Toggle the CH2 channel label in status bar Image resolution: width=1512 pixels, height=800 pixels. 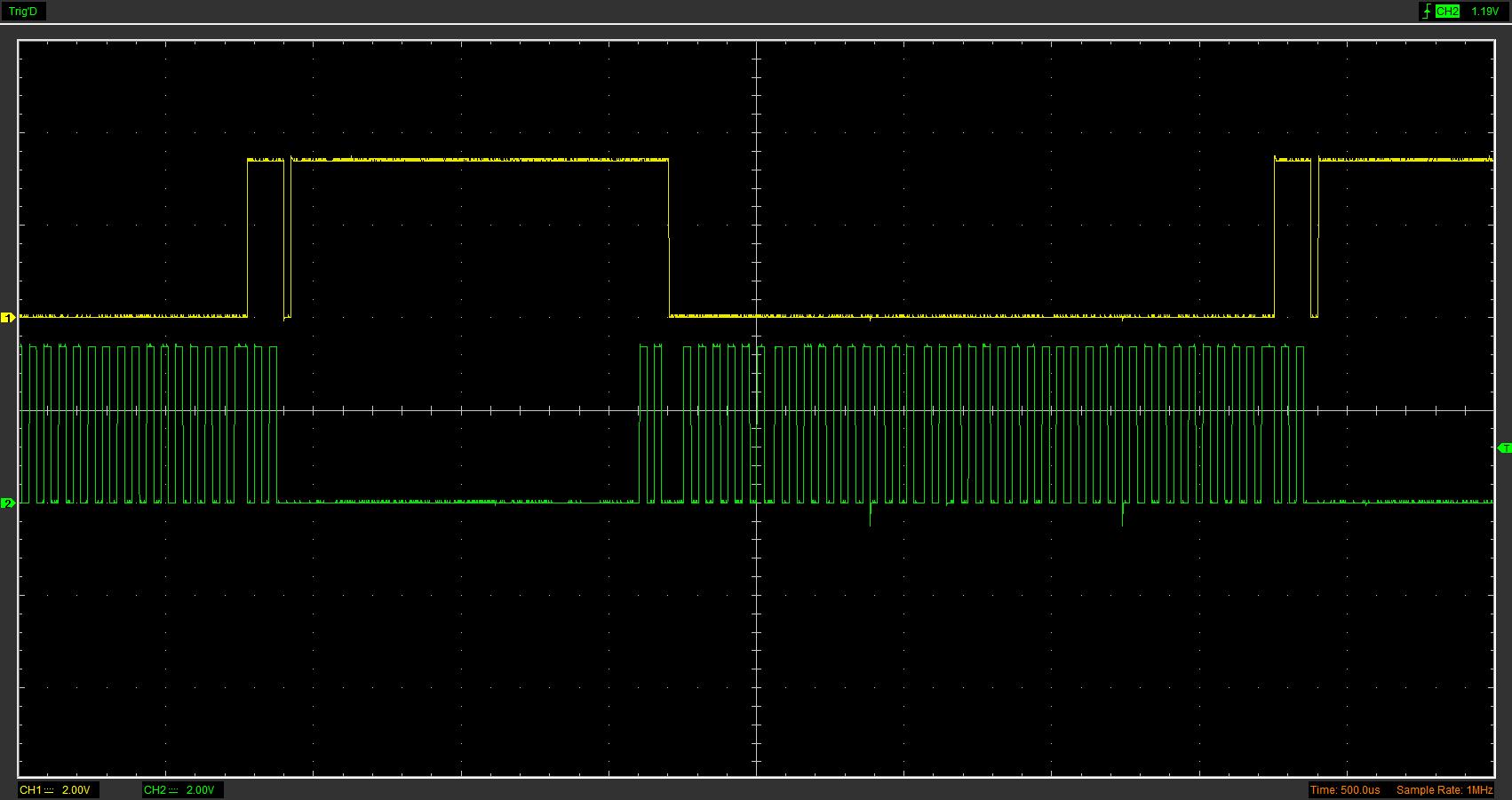pos(155,790)
